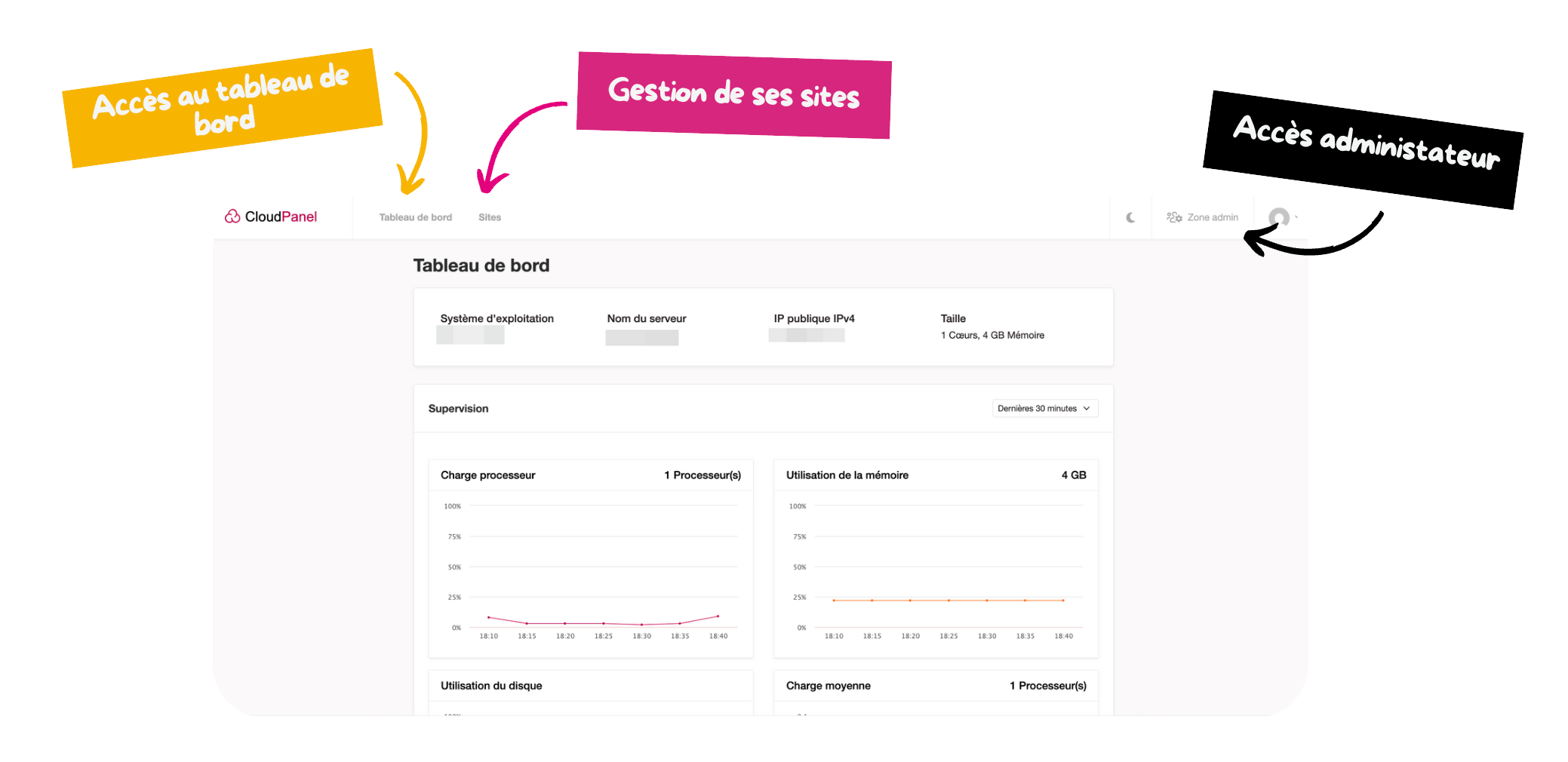Select the 18:10 point on the Charge processeur chart
This screenshot has width=1568, height=762.
pos(489,617)
